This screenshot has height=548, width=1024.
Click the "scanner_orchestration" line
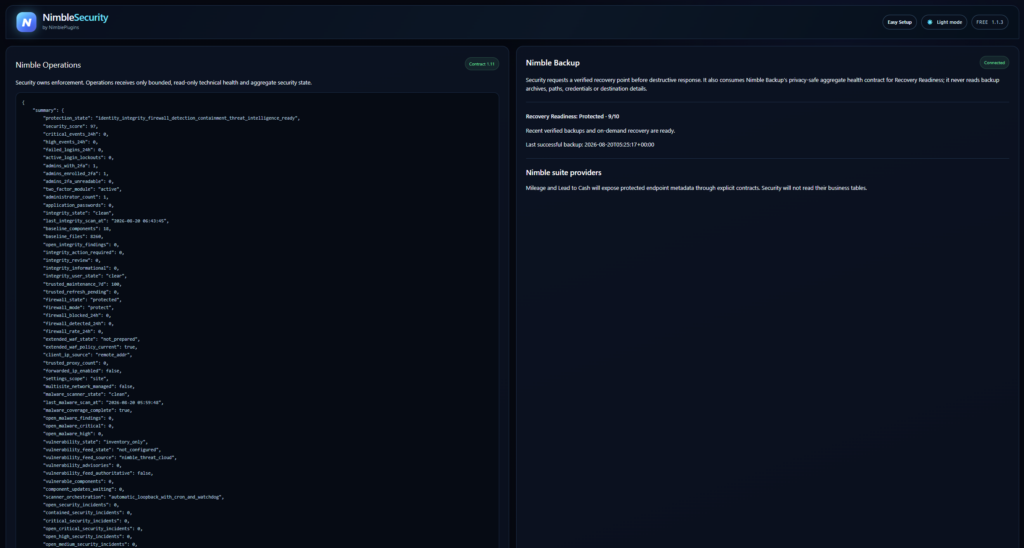[x=133, y=497]
